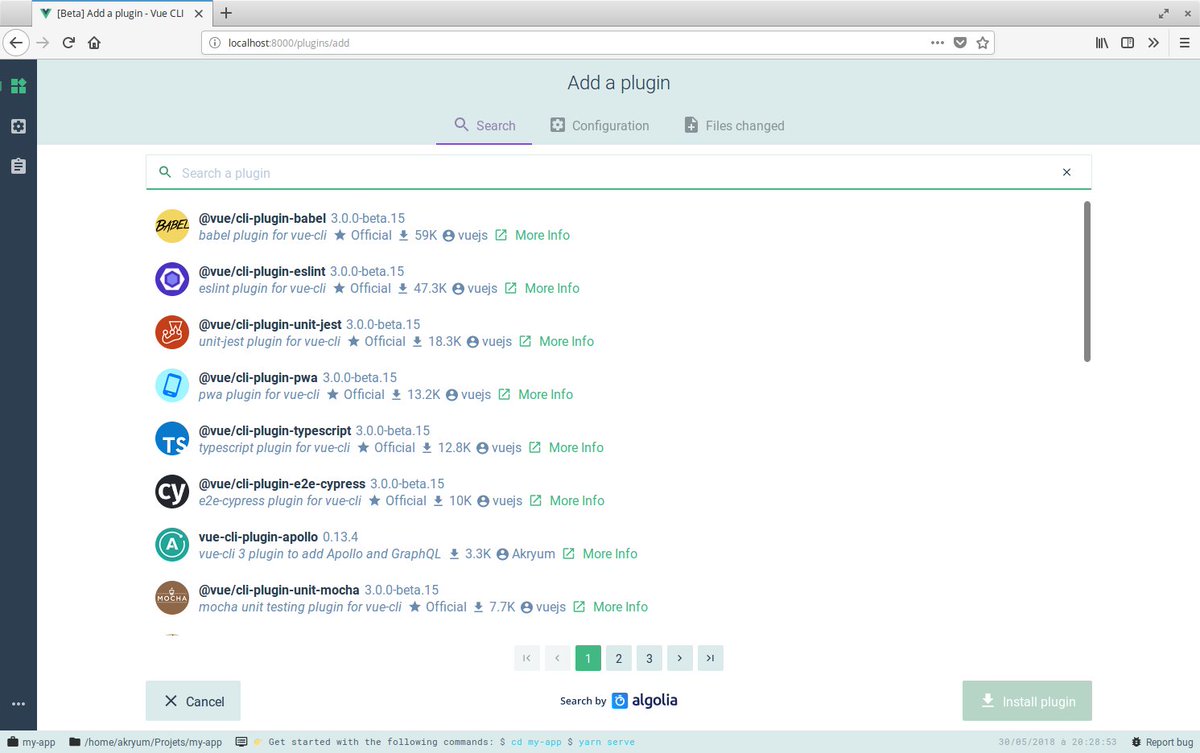Viewport: 1200px width, 753px height.
Task: Jump to last page of results
Action: [x=710, y=658]
